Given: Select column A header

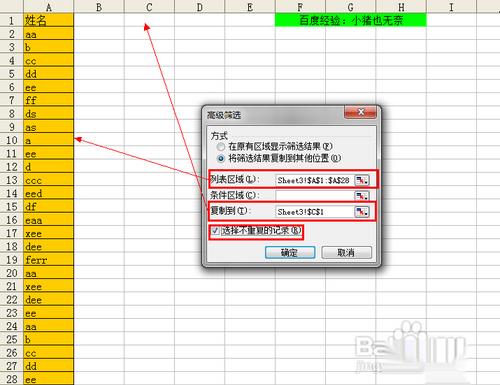Looking at the screenshot, I should (x=49, y=7).
